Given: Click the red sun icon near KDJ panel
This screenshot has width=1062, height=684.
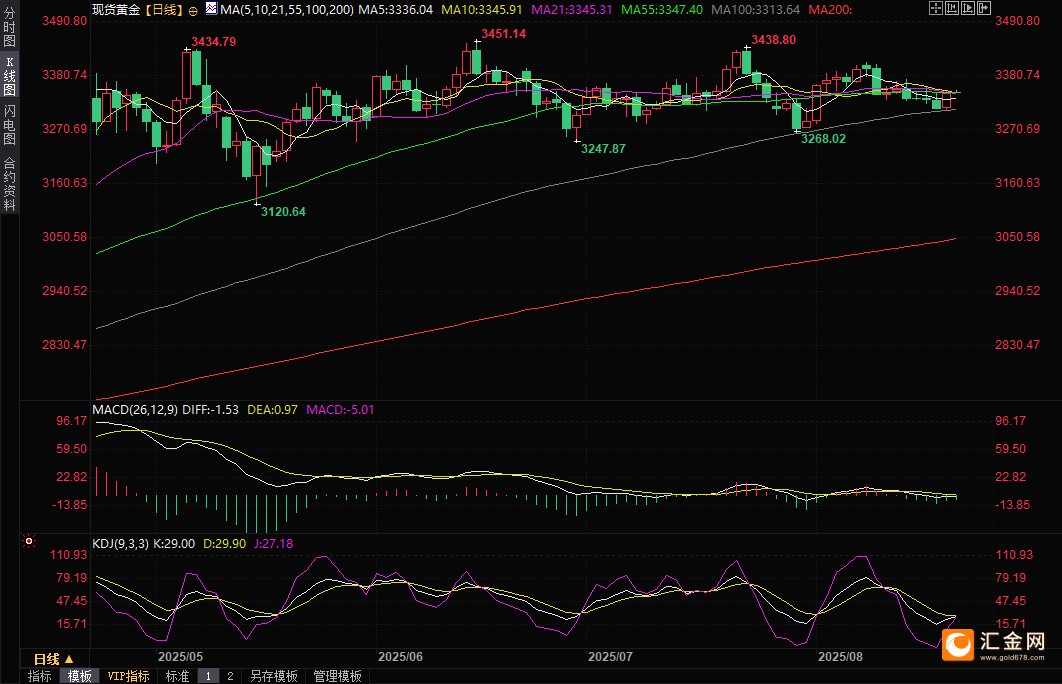Looking at the screenshot, I should tap(29, 542).
